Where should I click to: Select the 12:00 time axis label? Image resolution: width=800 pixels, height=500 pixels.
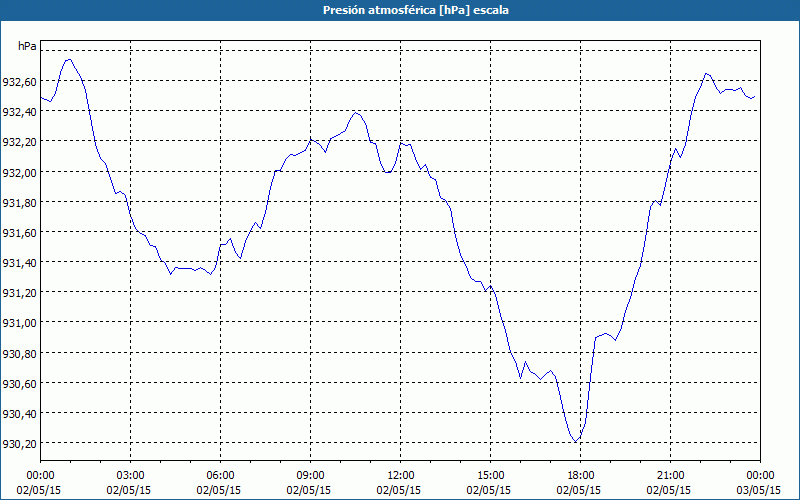(x=401, y=475)
